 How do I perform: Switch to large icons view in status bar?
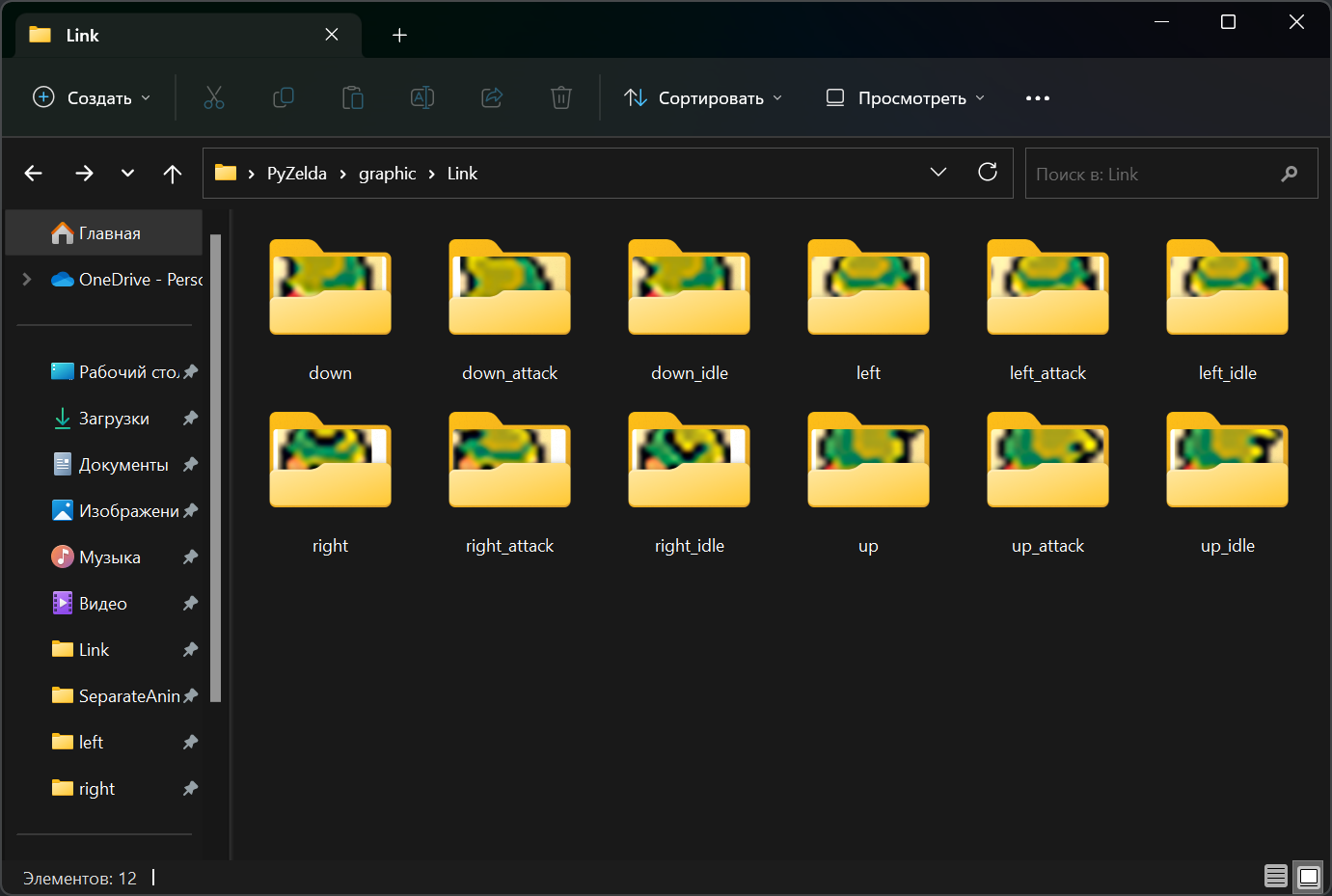coord(1309,877)
